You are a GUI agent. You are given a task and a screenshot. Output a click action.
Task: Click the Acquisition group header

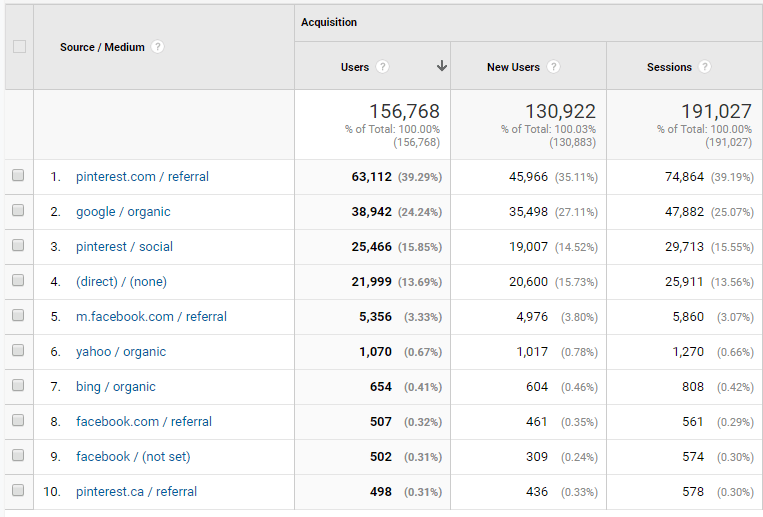(329, 22)
